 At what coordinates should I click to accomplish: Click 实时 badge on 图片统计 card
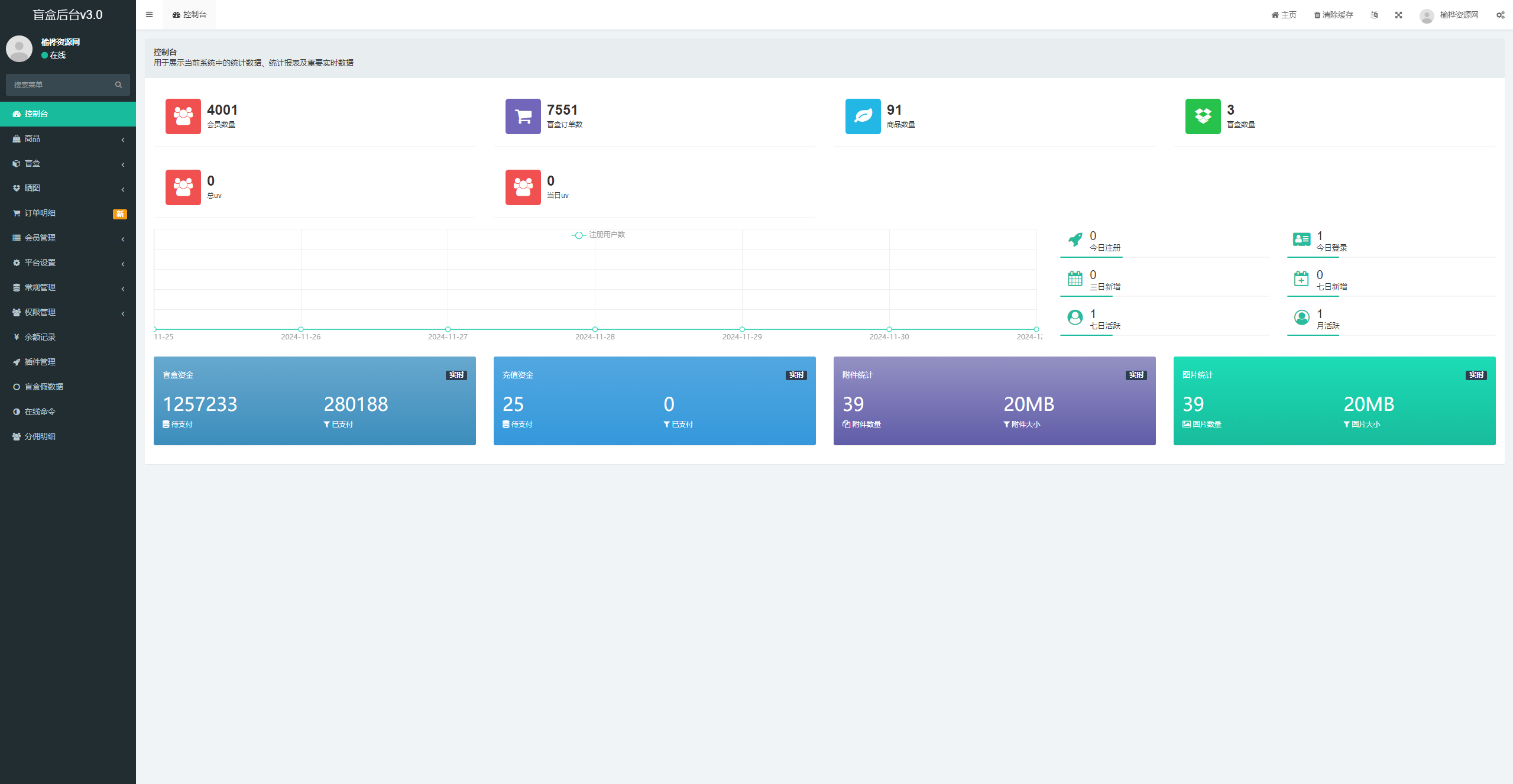point(1476,375)
